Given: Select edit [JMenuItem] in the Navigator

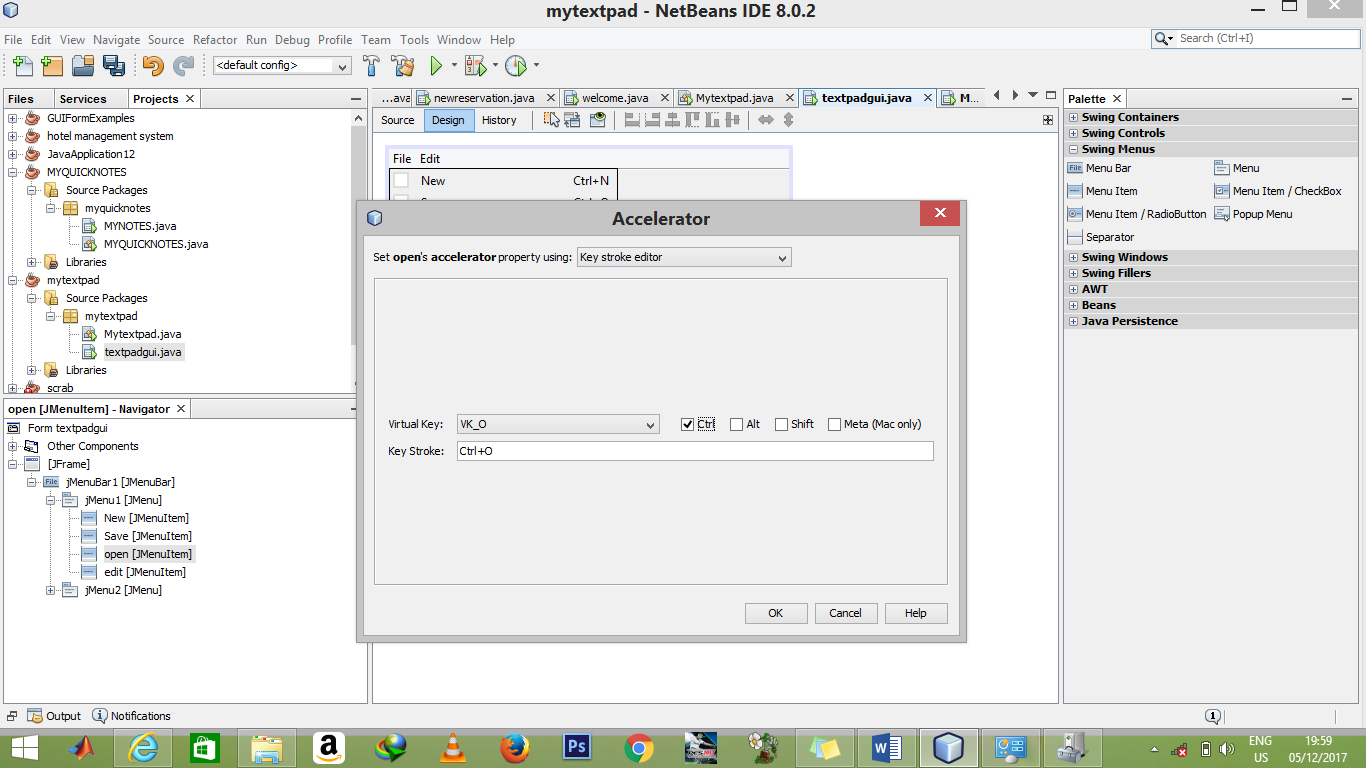Looking at the screenshot, I should tap(144, 572).
